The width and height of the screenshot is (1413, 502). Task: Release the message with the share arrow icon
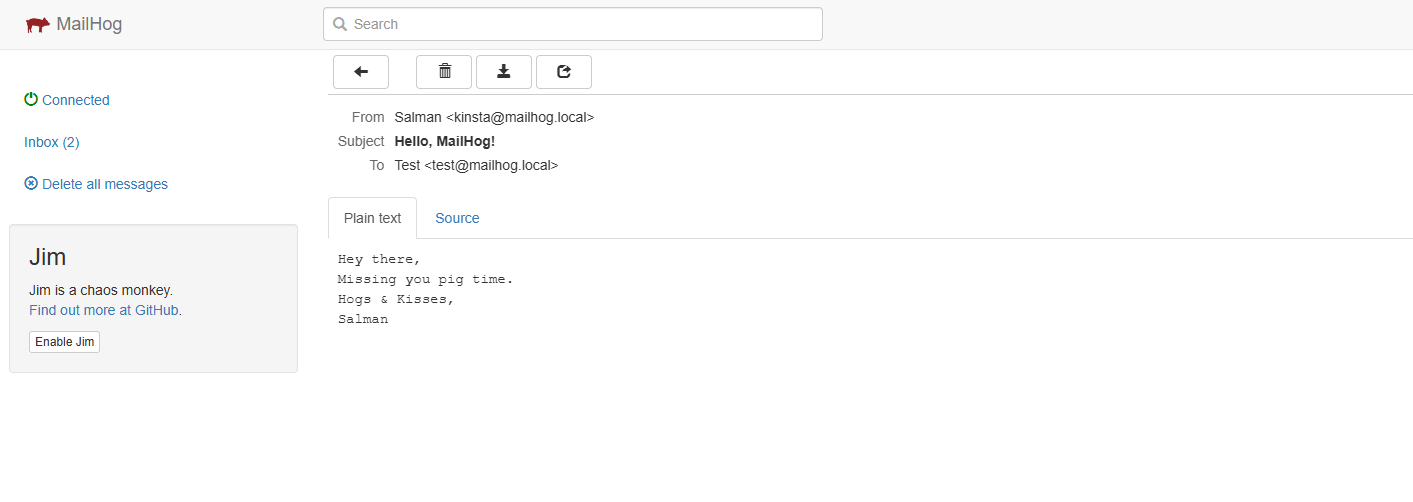pyautogui.click(x=564, y=72)
